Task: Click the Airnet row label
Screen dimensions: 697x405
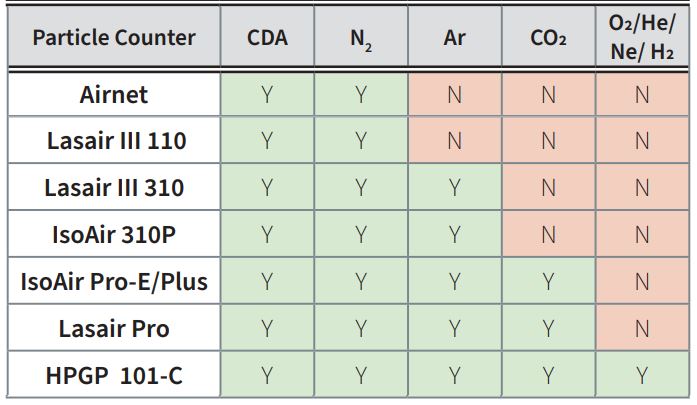Action: (x=114, y=95)
